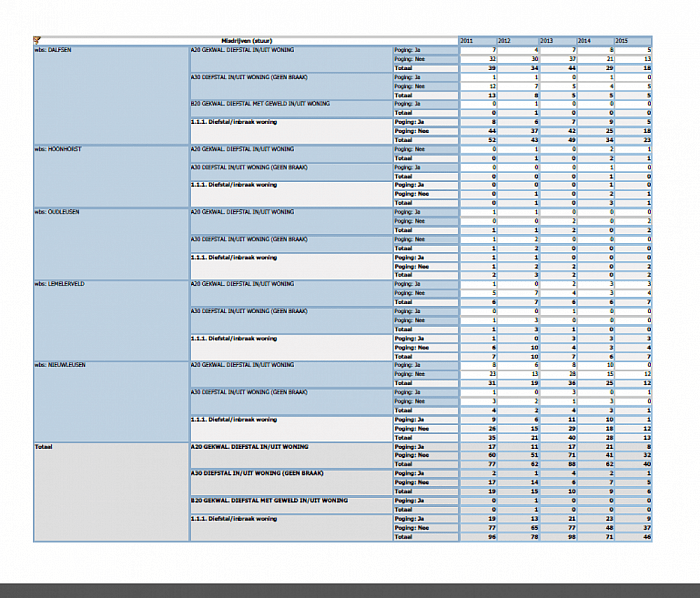Select the 2012 grand total 78 in the bottom row
The width and height of the screenshot is (700, 598).
tap(534, 537)
